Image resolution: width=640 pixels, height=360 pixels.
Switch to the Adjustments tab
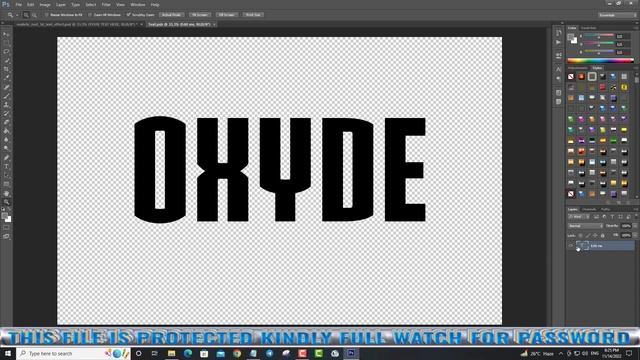point(578,68)
